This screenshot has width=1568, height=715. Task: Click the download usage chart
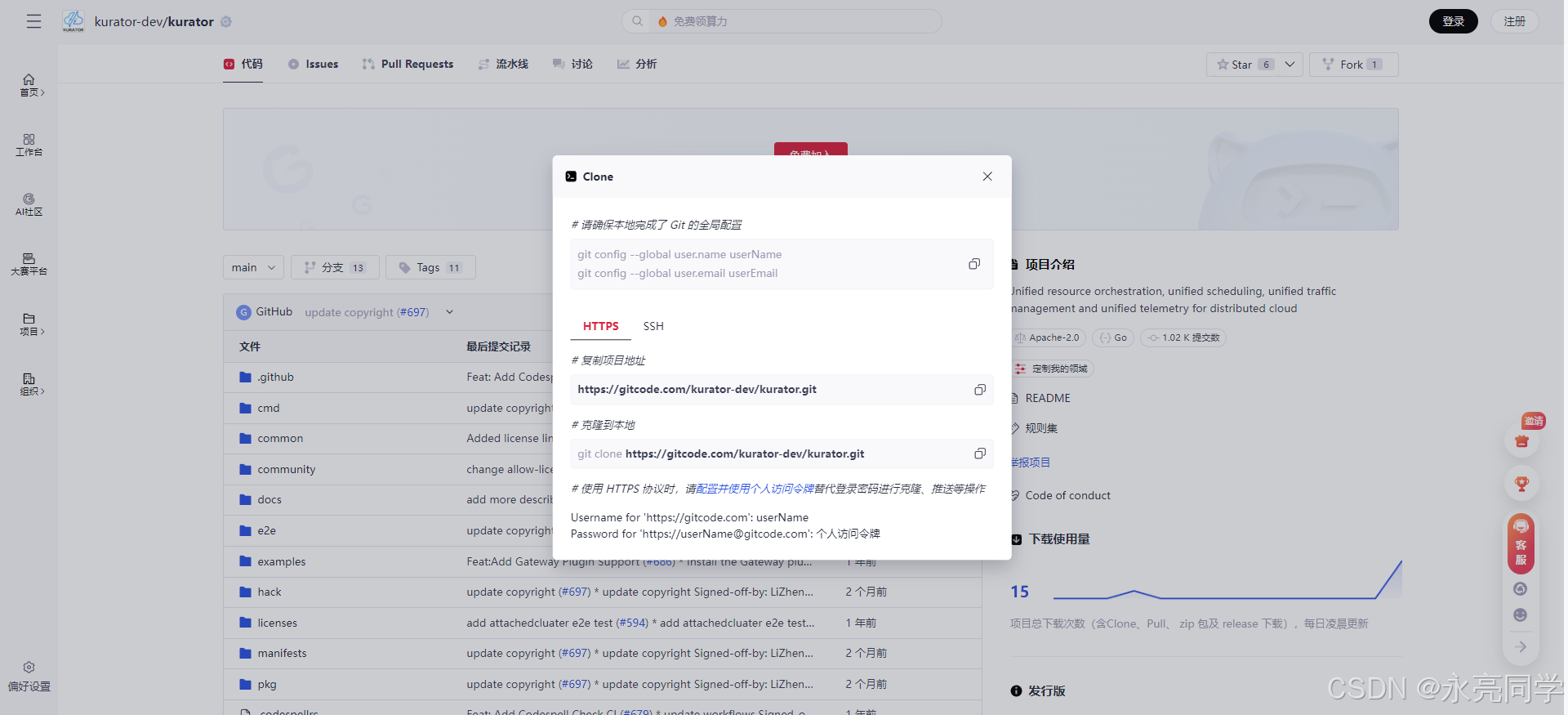coord(1227,580)
